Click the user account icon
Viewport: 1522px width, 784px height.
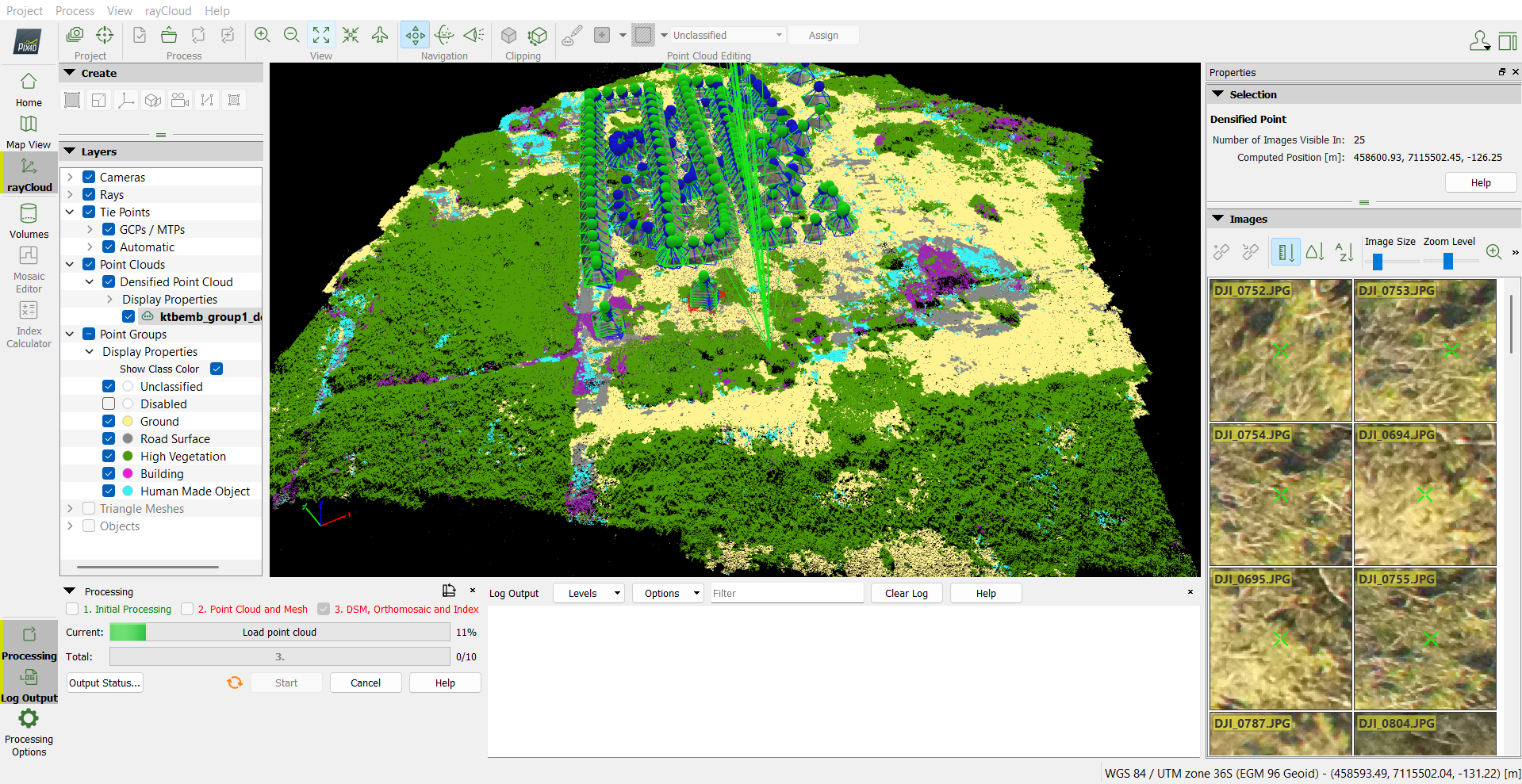click(1480, 40)
